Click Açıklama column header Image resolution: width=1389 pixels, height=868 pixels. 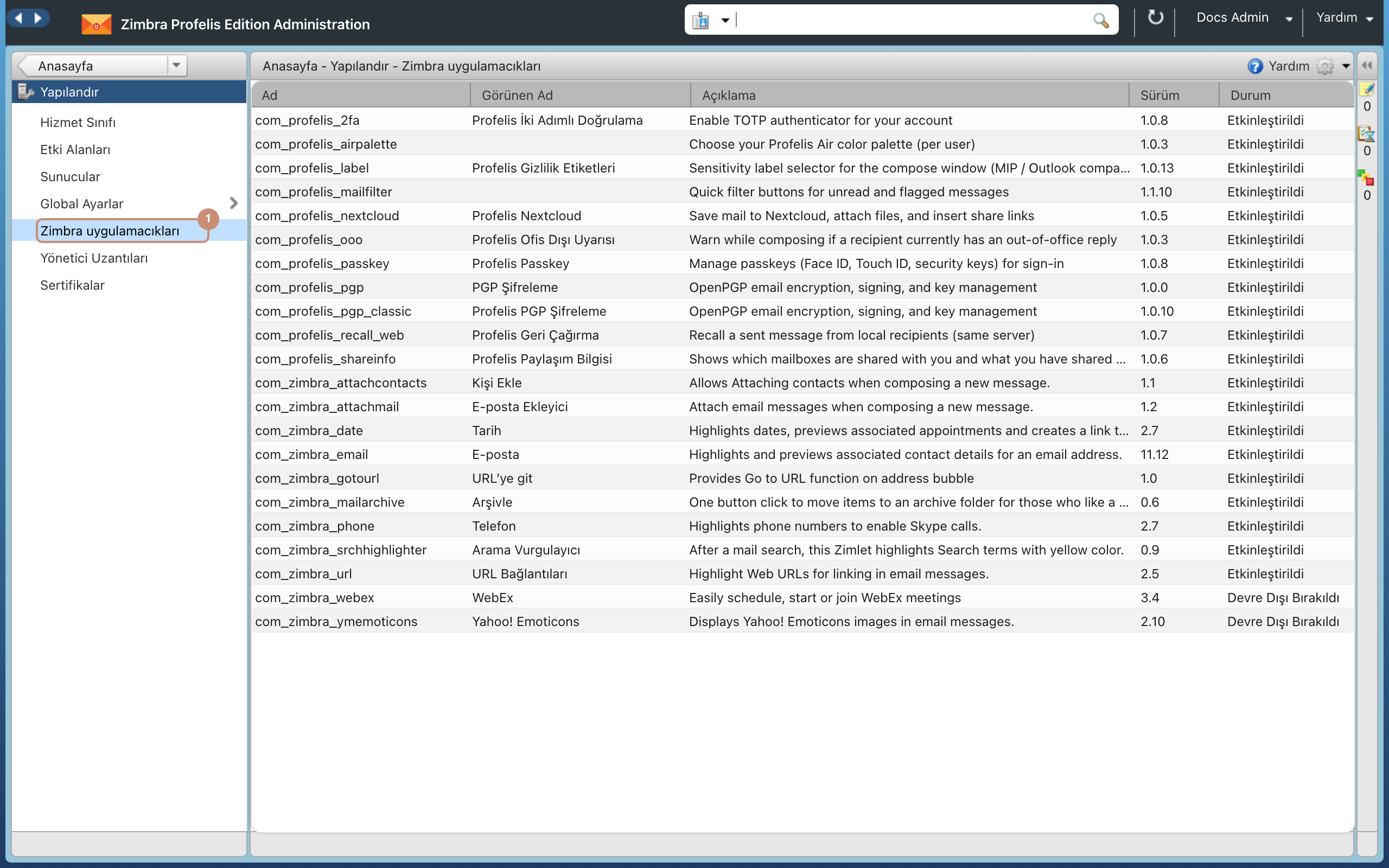[x=910, y=95]
